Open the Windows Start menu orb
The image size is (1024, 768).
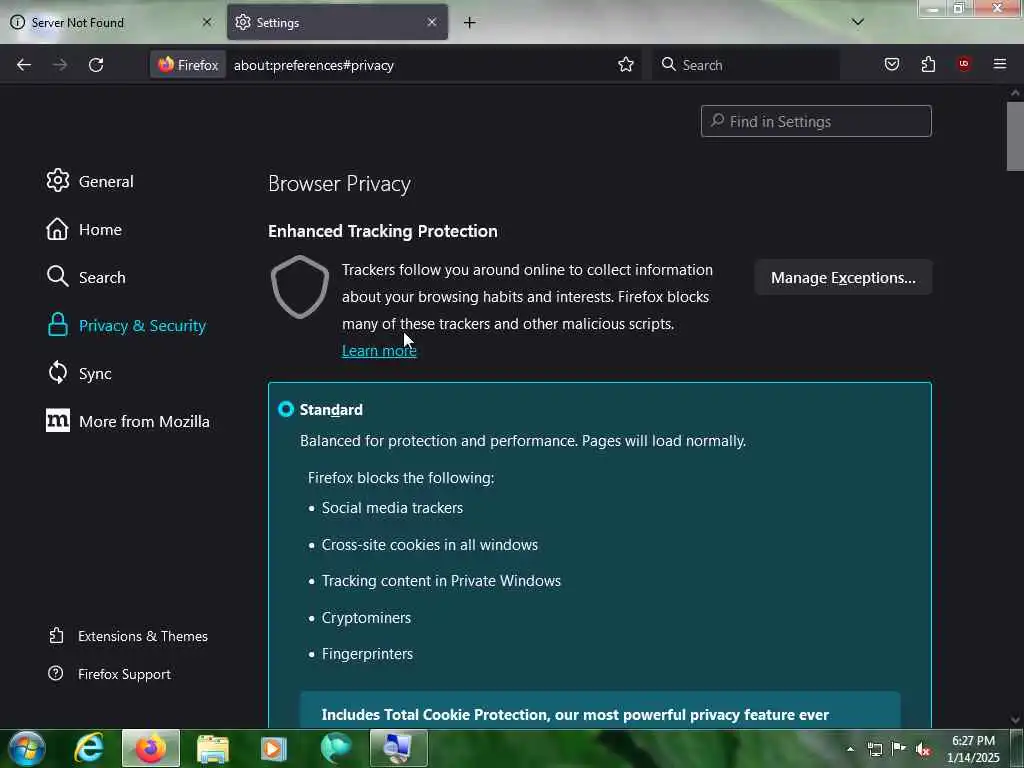[x=27, y=748]
